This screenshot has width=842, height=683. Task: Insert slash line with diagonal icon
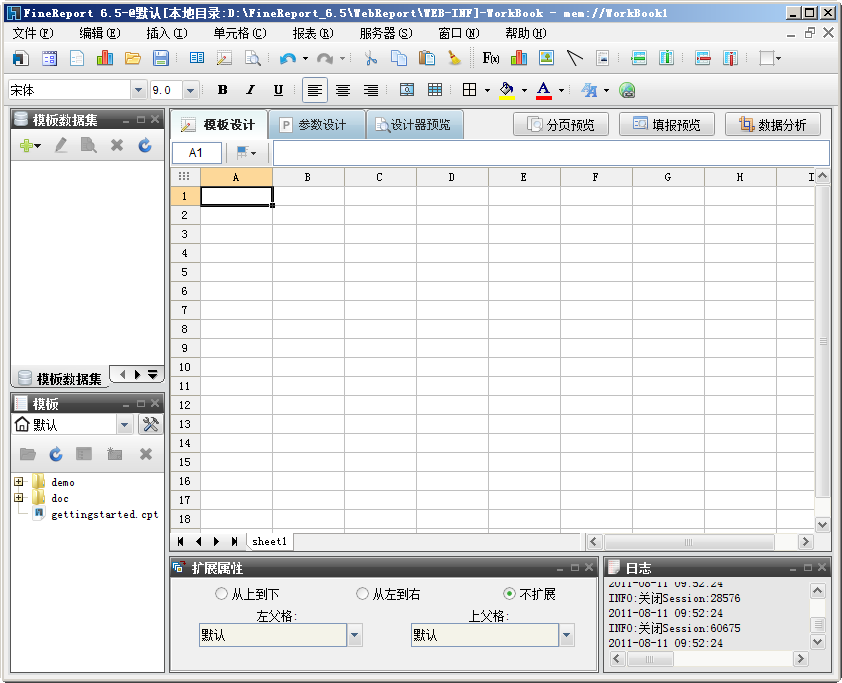pos(575,58)
